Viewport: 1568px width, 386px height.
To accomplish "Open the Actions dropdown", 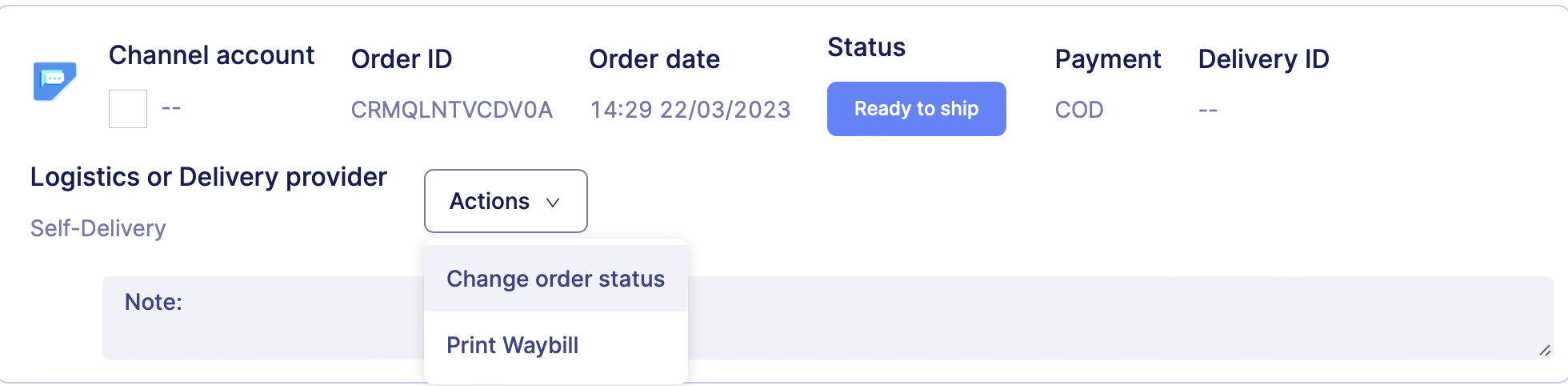I will (x=505, y=201).
